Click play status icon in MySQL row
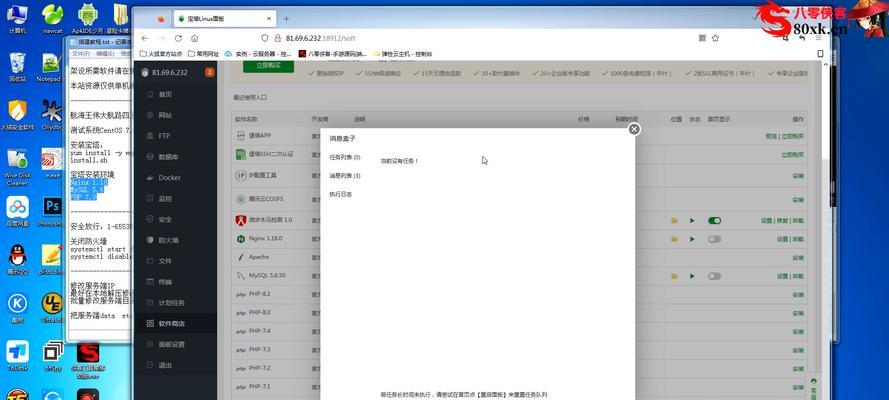Image resolution: width=889 pixels, height=400 pixels. pyautogui.click(x=692, y=276)
